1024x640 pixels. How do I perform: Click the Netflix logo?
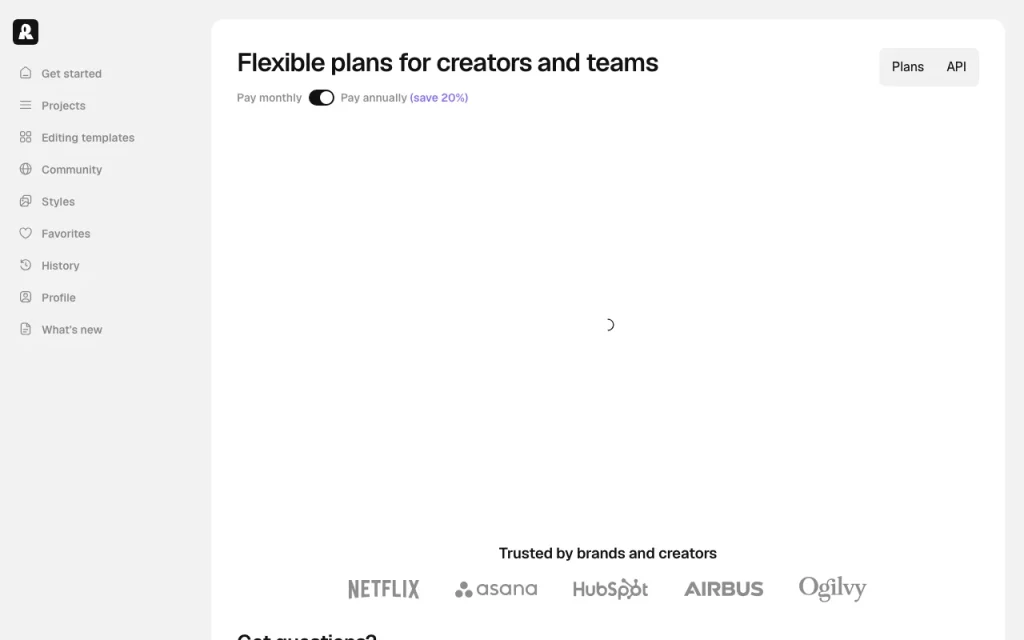(x=383, y=589)
